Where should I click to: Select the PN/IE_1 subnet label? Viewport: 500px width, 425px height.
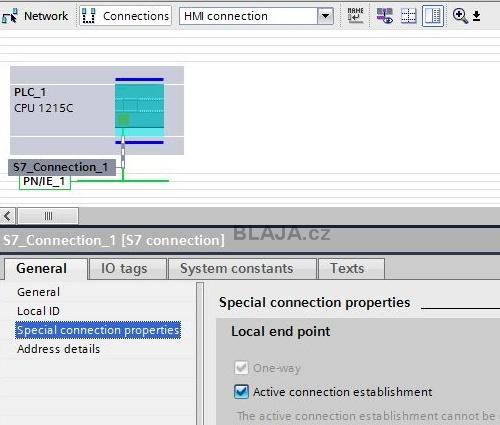click(45, 182)
